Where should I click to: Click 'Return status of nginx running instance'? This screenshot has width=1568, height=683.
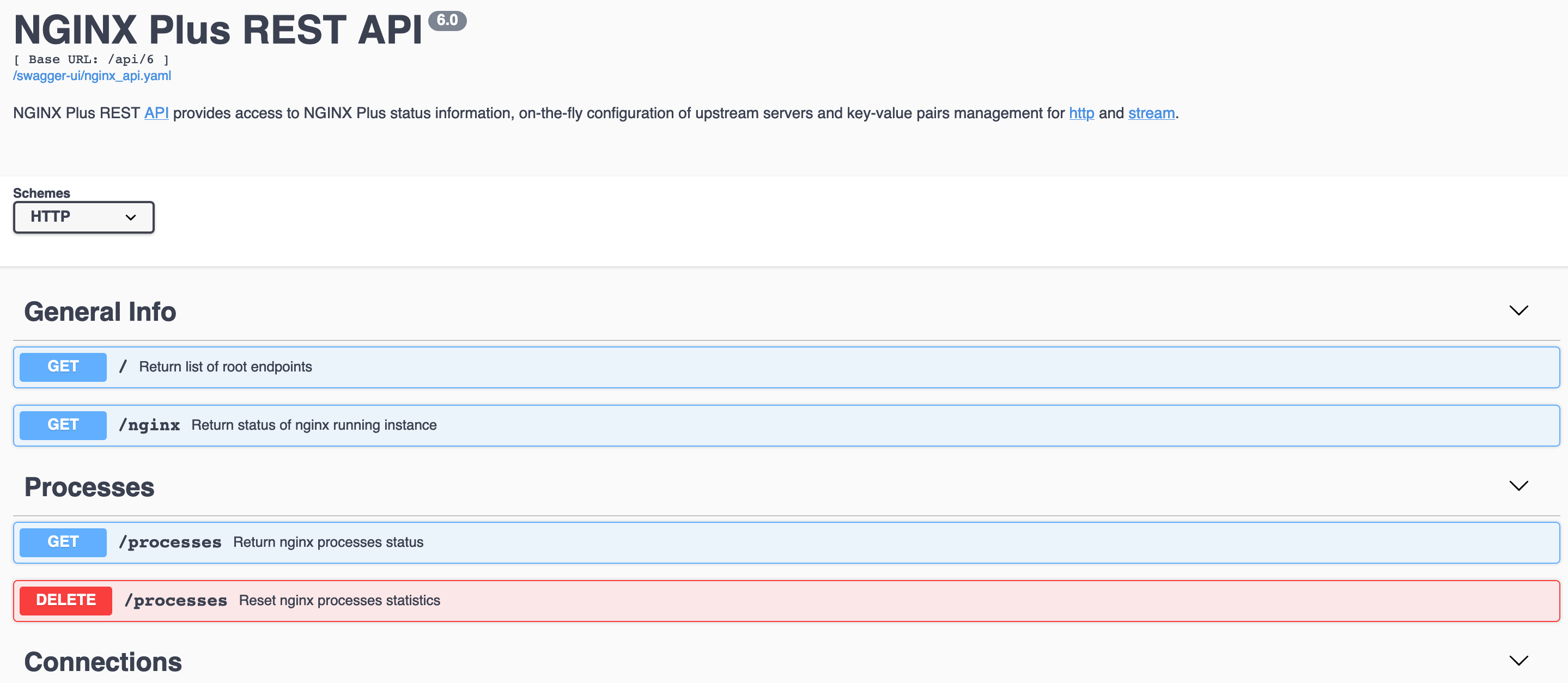point(314,425)
